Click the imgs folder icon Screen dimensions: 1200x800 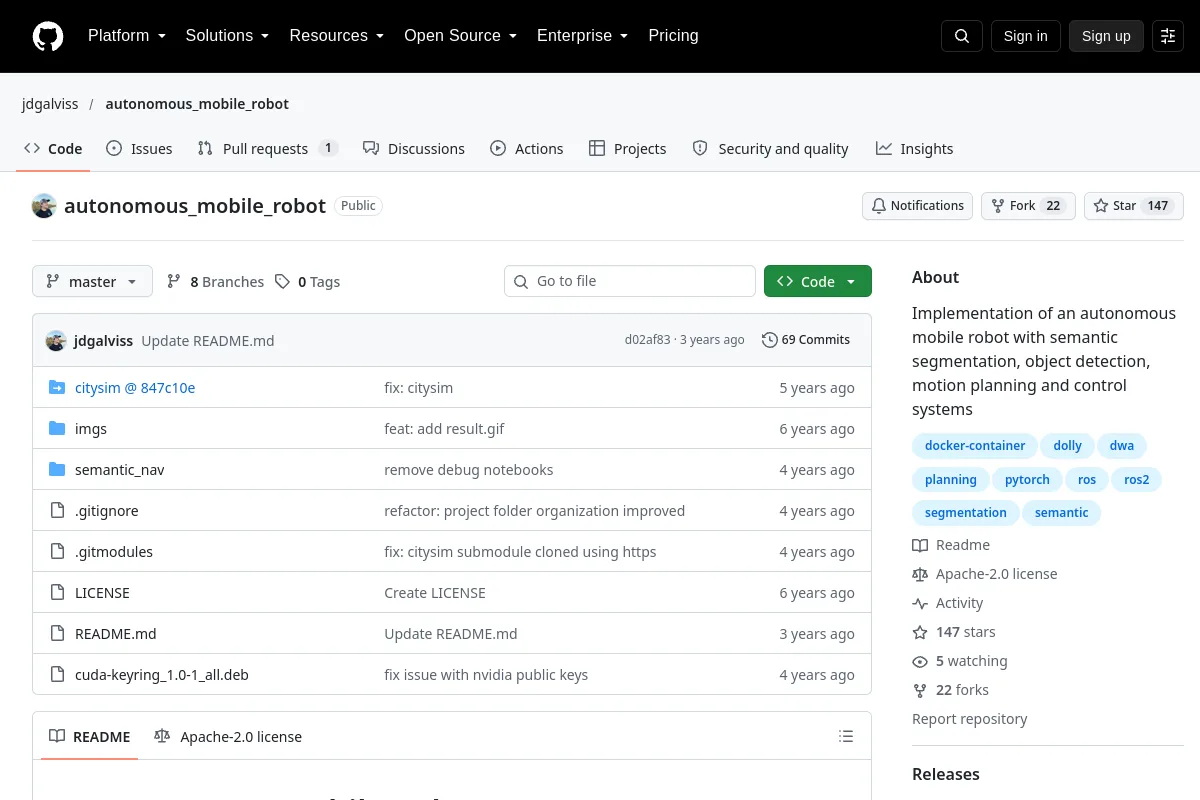point(57,429)
